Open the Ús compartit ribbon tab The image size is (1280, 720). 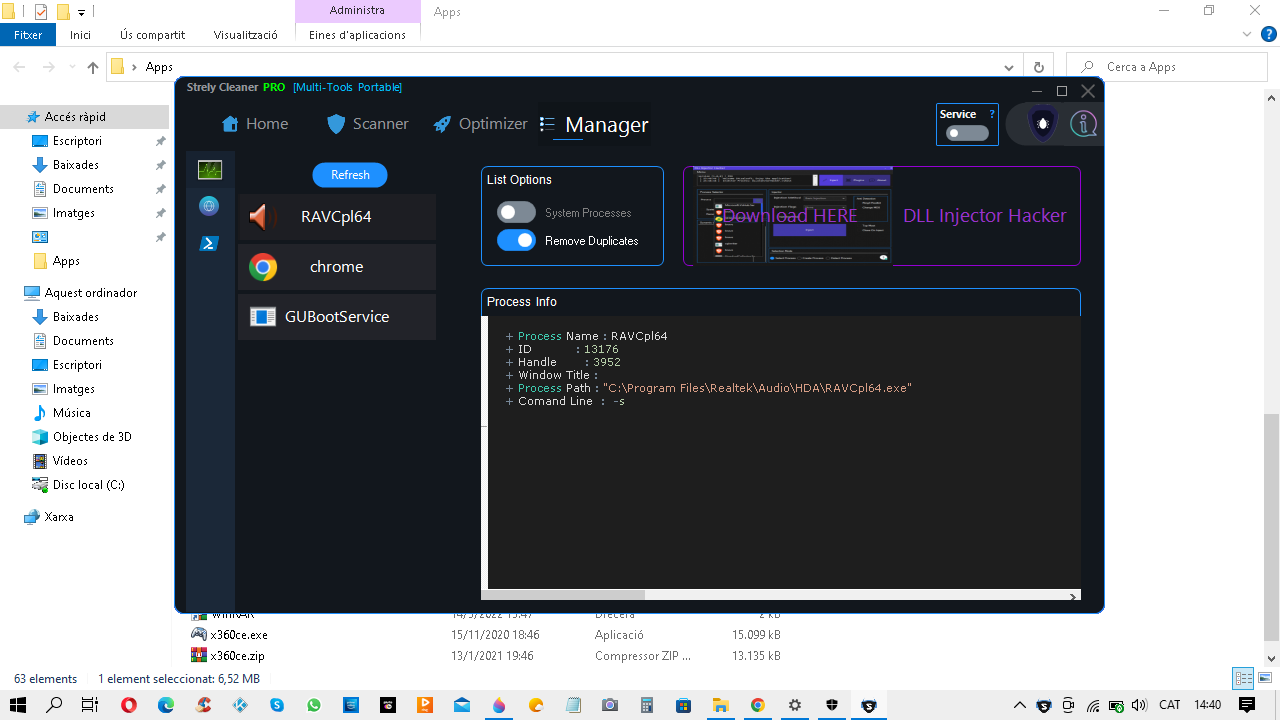coord(152,34)
